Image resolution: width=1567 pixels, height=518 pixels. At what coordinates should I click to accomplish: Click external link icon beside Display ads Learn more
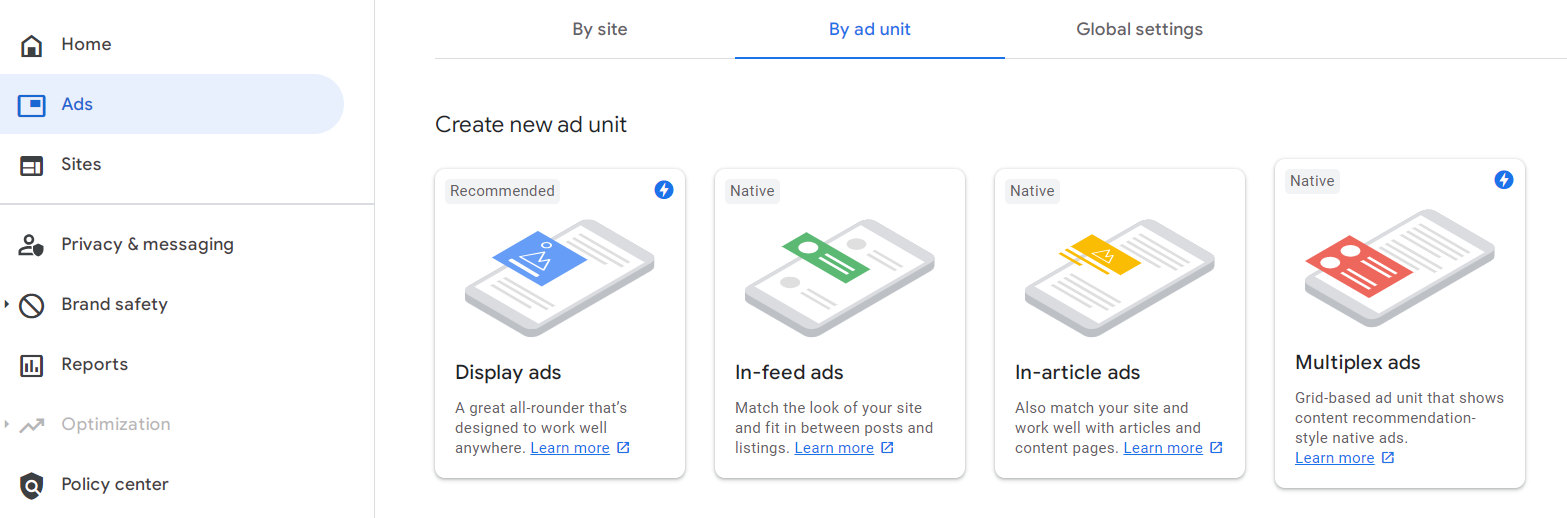pos(623,448)
